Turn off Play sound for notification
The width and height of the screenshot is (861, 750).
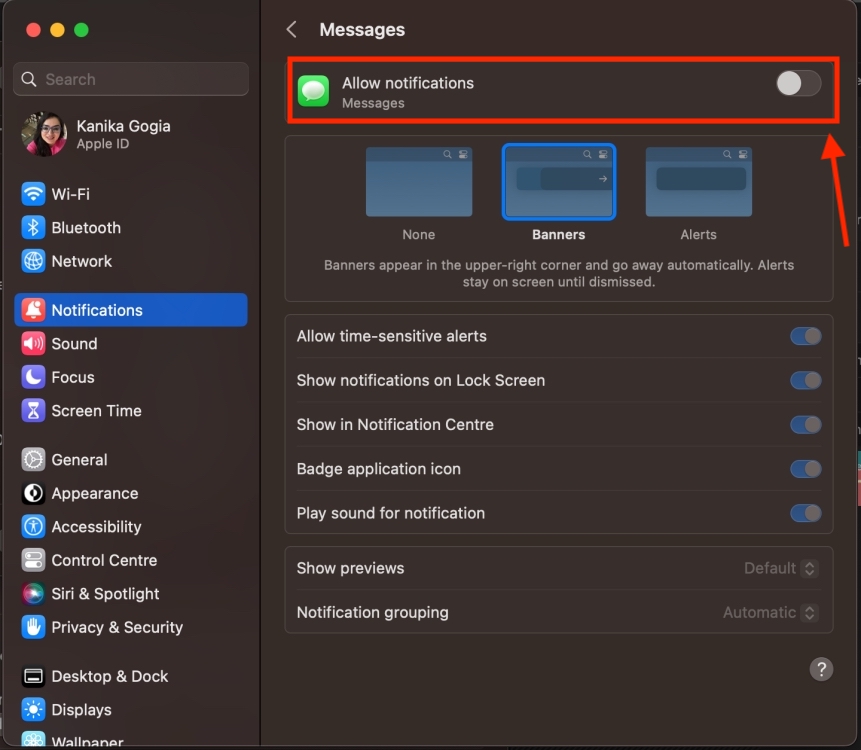pyautogui.click(x=805, y=513)
